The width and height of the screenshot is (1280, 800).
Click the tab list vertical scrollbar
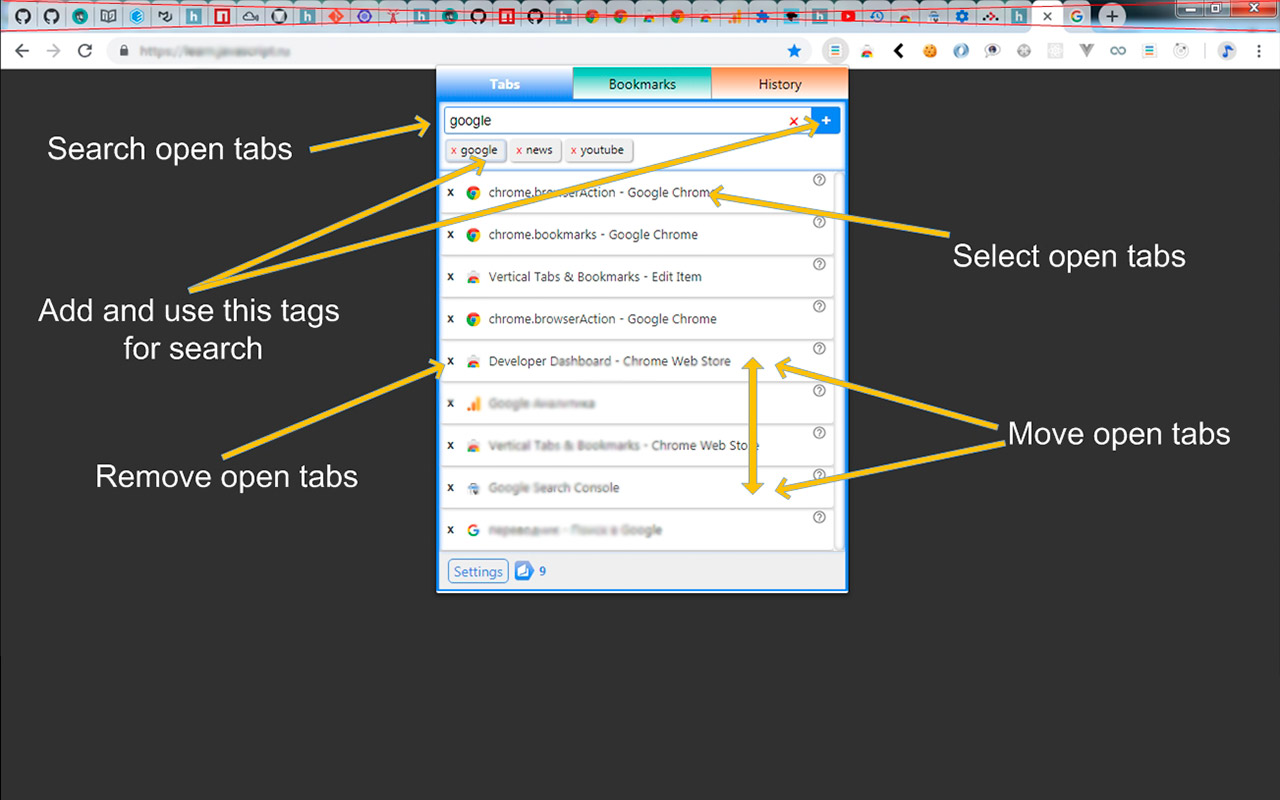pyautogui.click(x=840, y=361)
